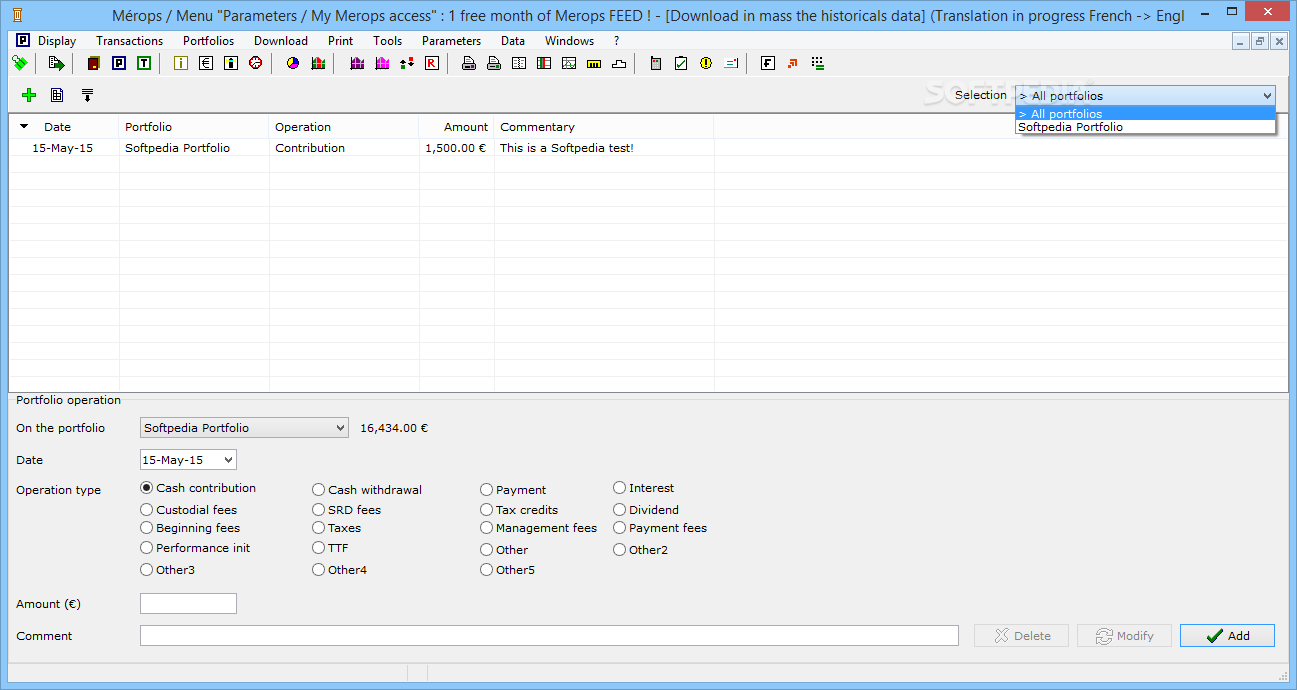The height and width of the screenshot is (690, 1297).
Task: Click the purple histogram icon
Action: [x=357, y=63]
